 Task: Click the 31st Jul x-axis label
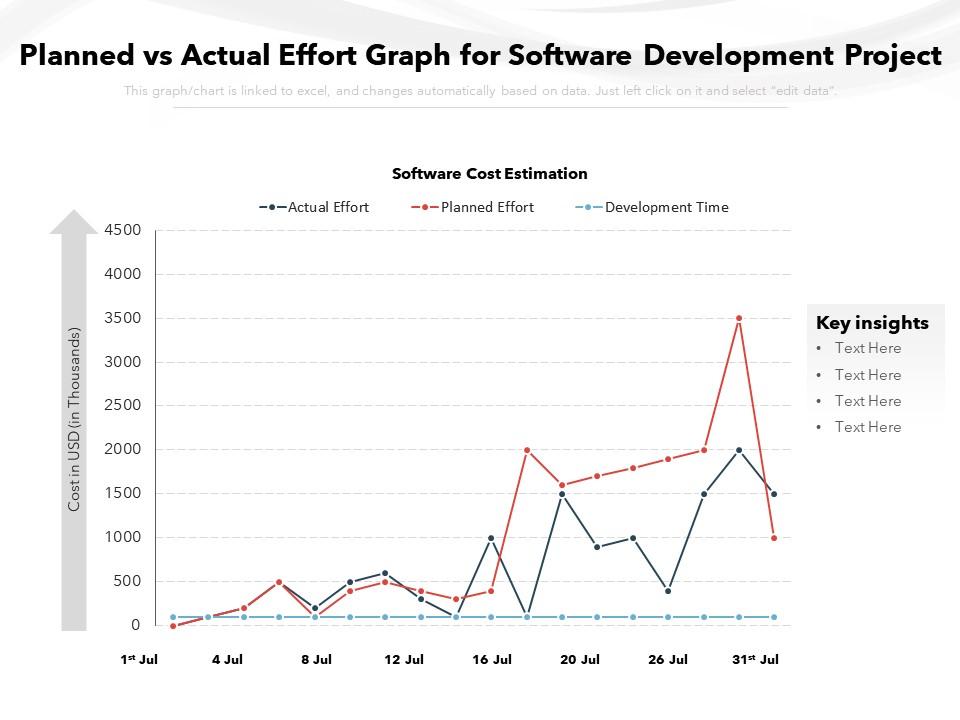[755, 660]
